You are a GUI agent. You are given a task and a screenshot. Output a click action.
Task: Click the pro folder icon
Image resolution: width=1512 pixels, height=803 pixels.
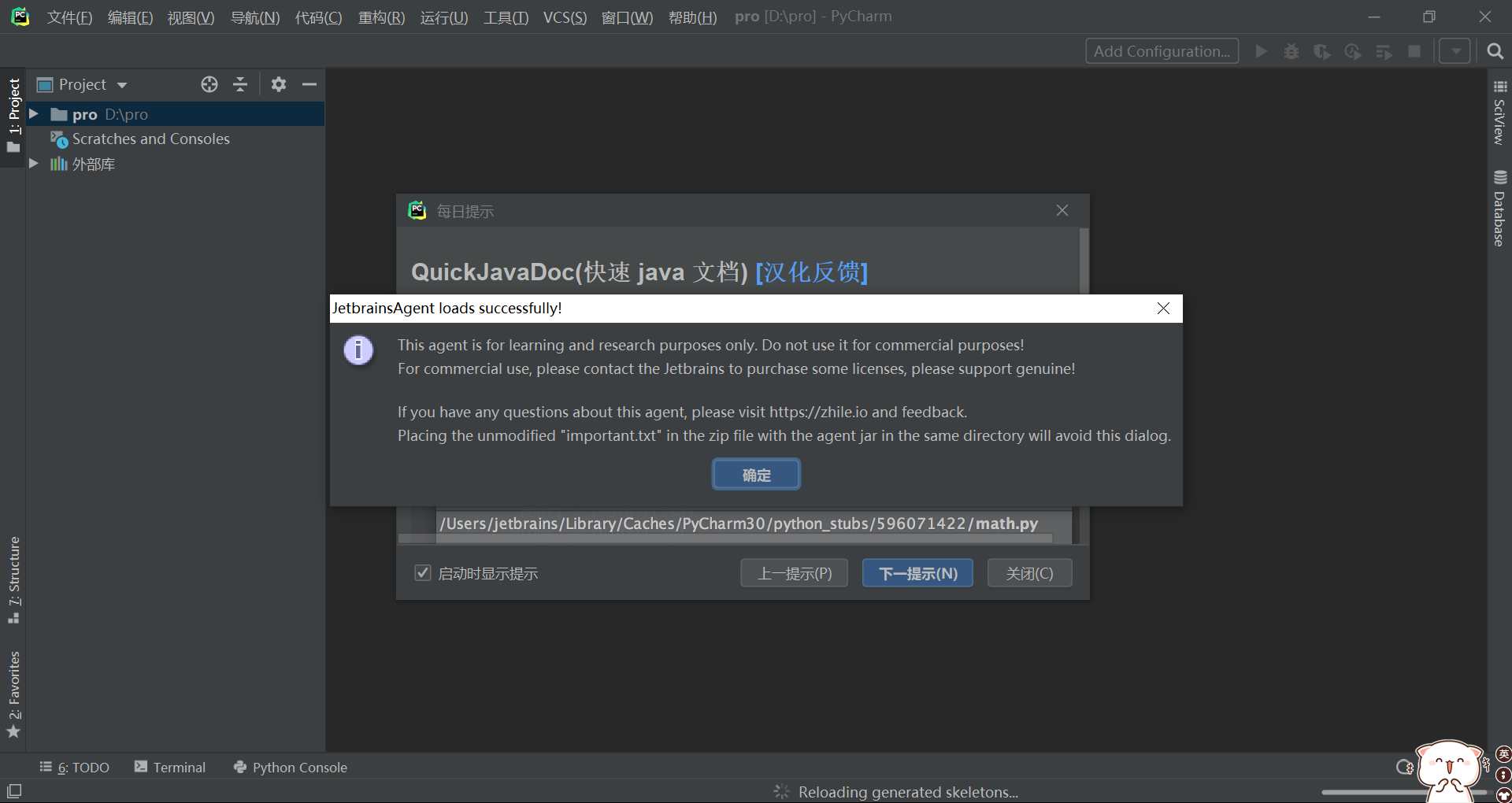[59, 114]
